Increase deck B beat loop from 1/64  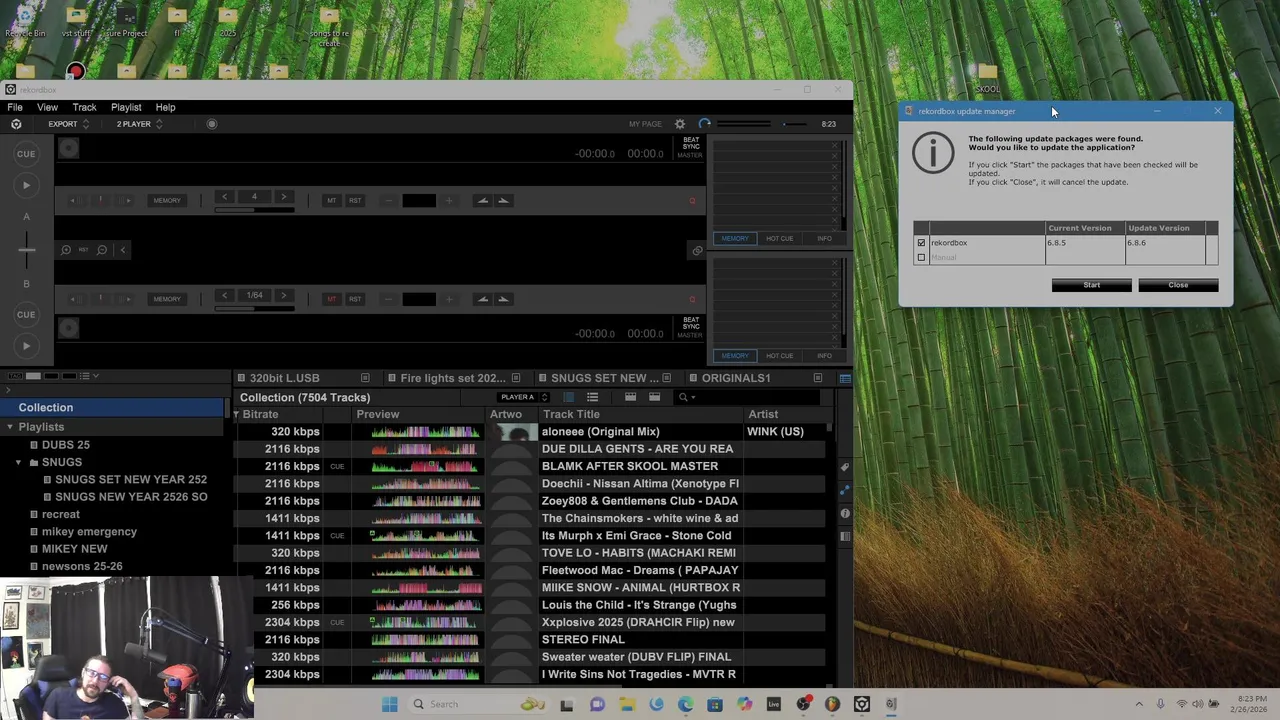tap(283, 295)
